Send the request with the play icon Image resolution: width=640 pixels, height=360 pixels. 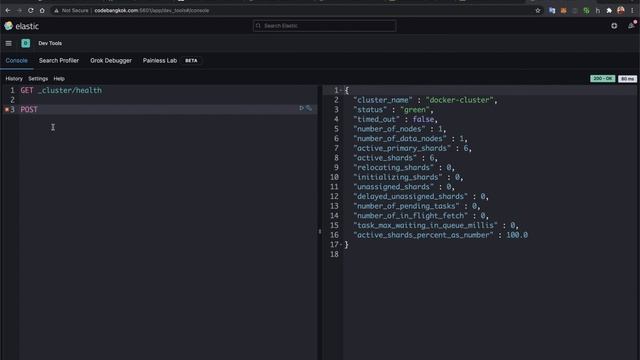click(302, 108)
